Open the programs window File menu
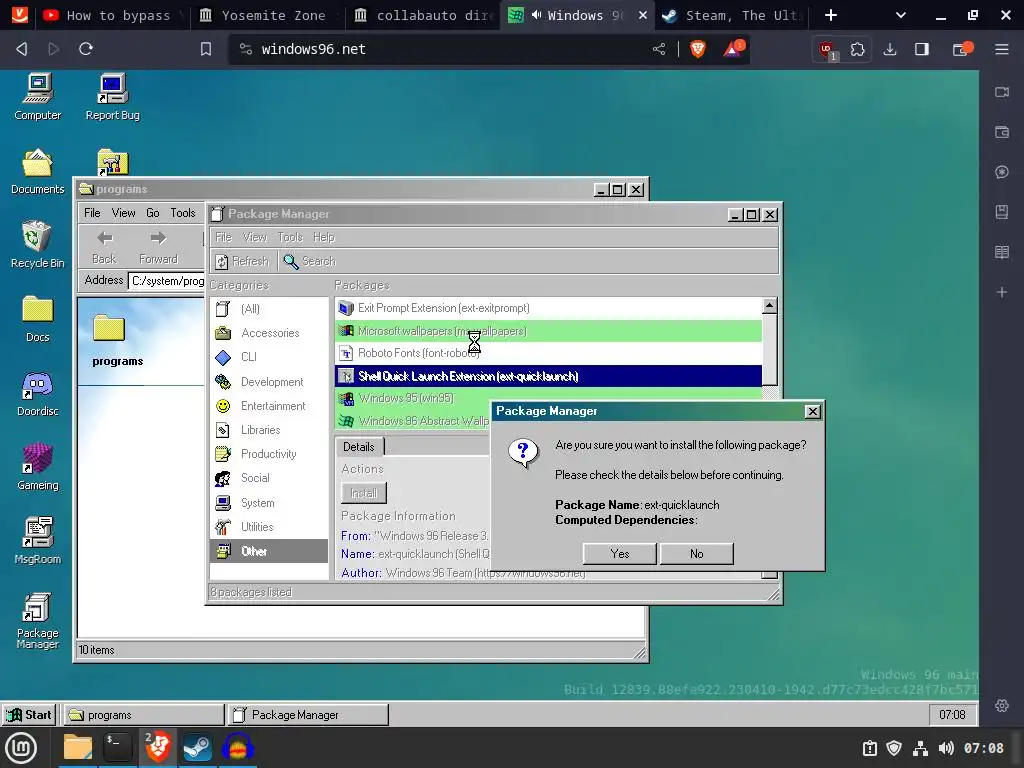The height and width of the screenshot is (768, 1024). pos(92,213)
